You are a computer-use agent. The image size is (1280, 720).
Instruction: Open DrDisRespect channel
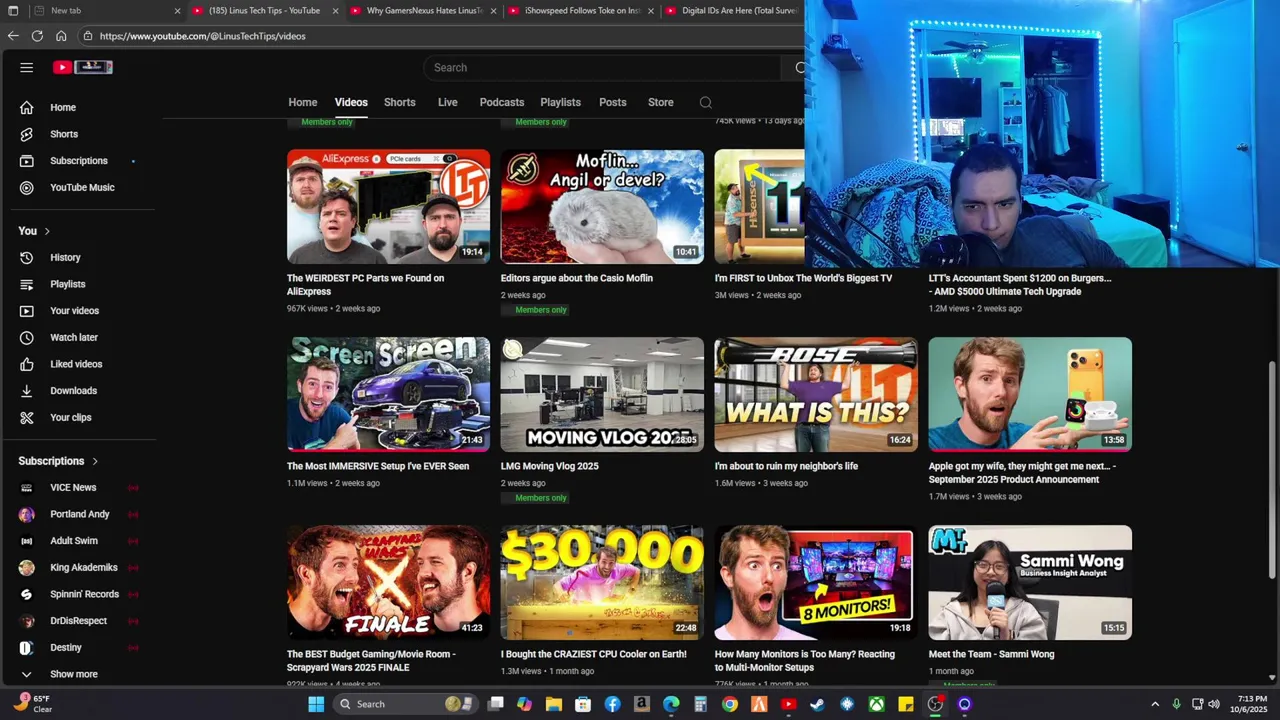click(x=80, y=621)
